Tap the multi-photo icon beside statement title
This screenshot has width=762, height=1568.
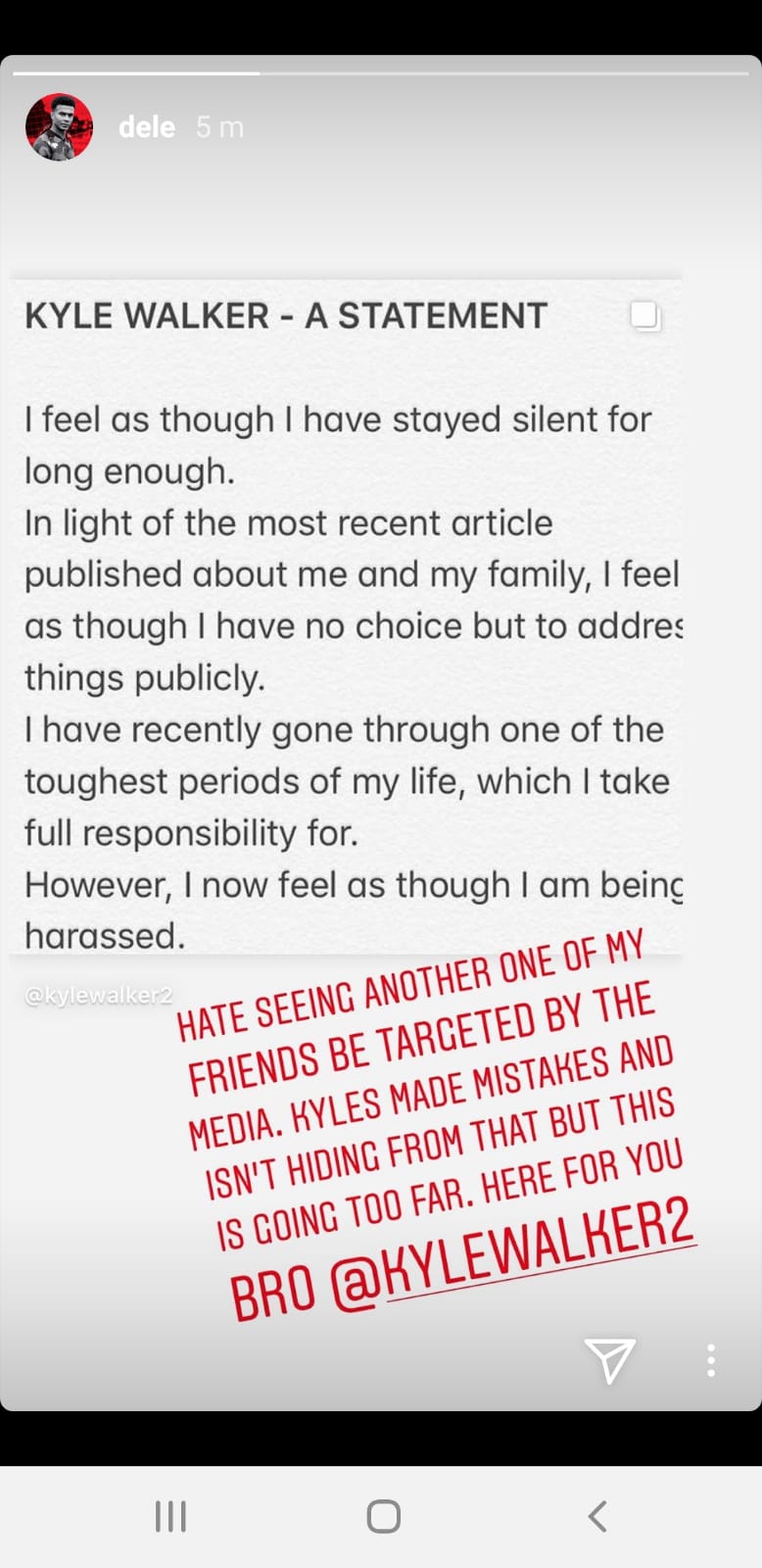[x=645, y=316]
